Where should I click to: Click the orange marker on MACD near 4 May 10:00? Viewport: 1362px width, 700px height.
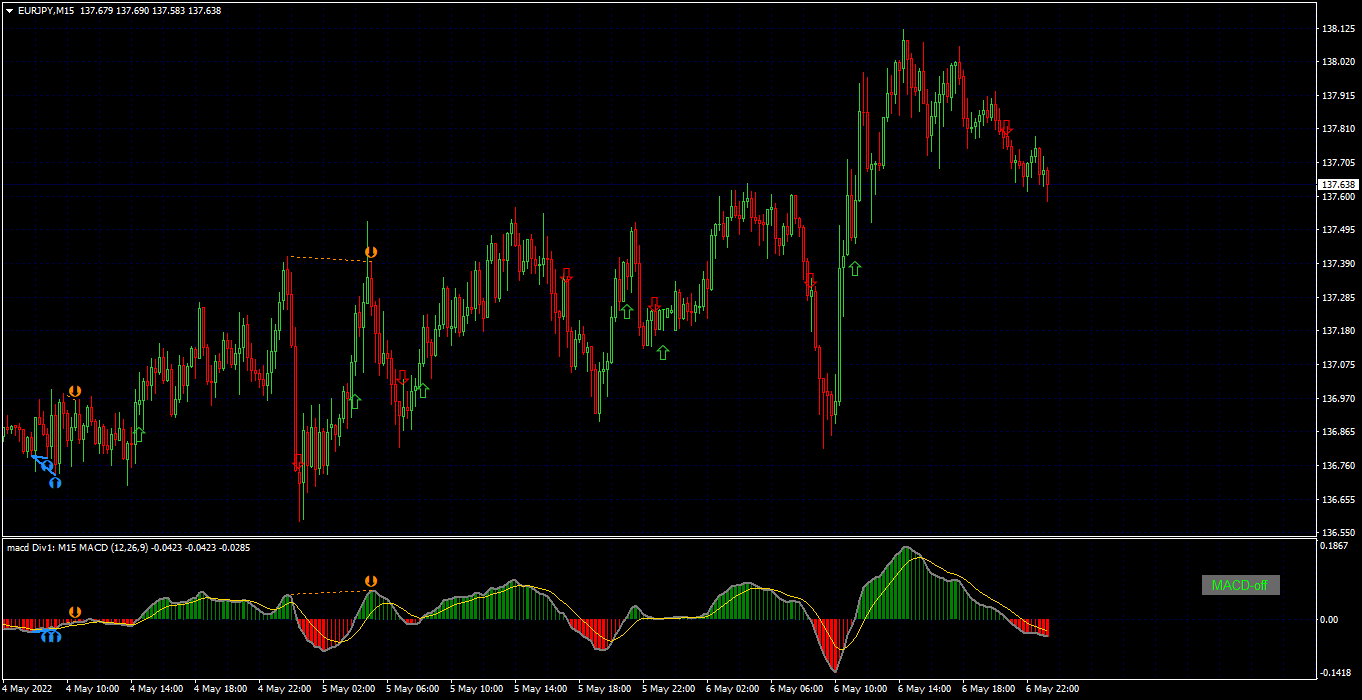pos(74,611)
